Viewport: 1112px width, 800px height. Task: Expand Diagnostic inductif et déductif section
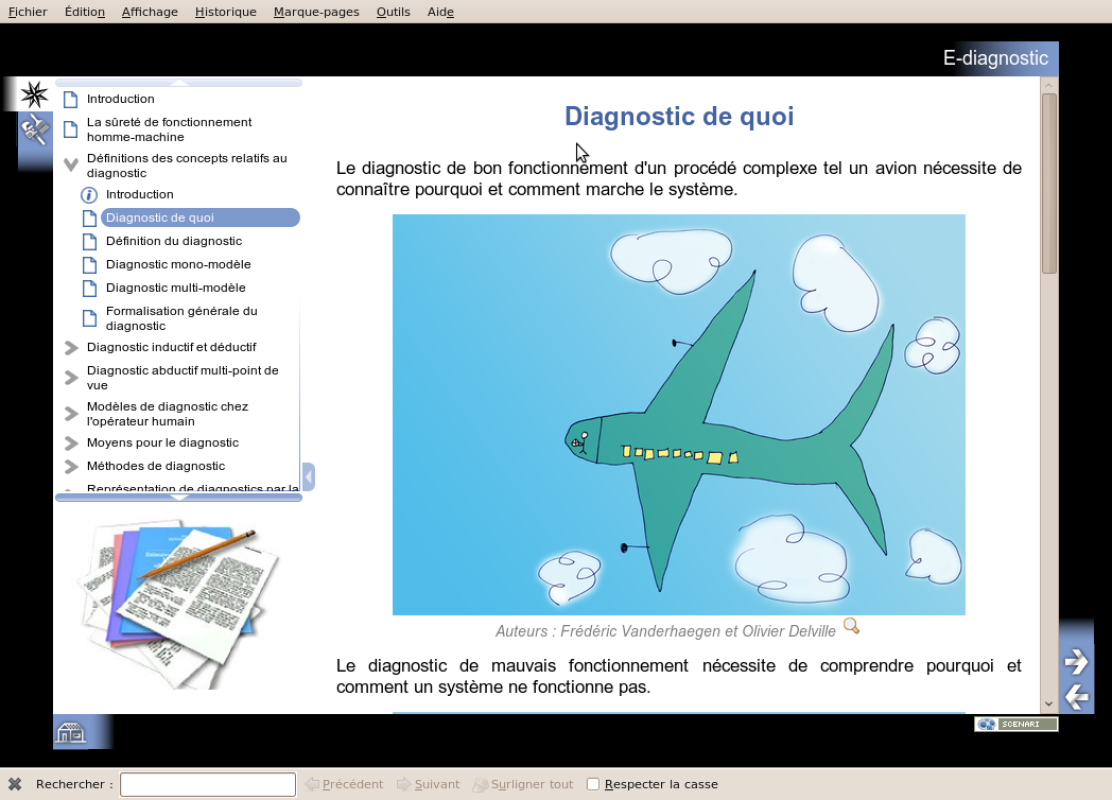coord(71,348)
